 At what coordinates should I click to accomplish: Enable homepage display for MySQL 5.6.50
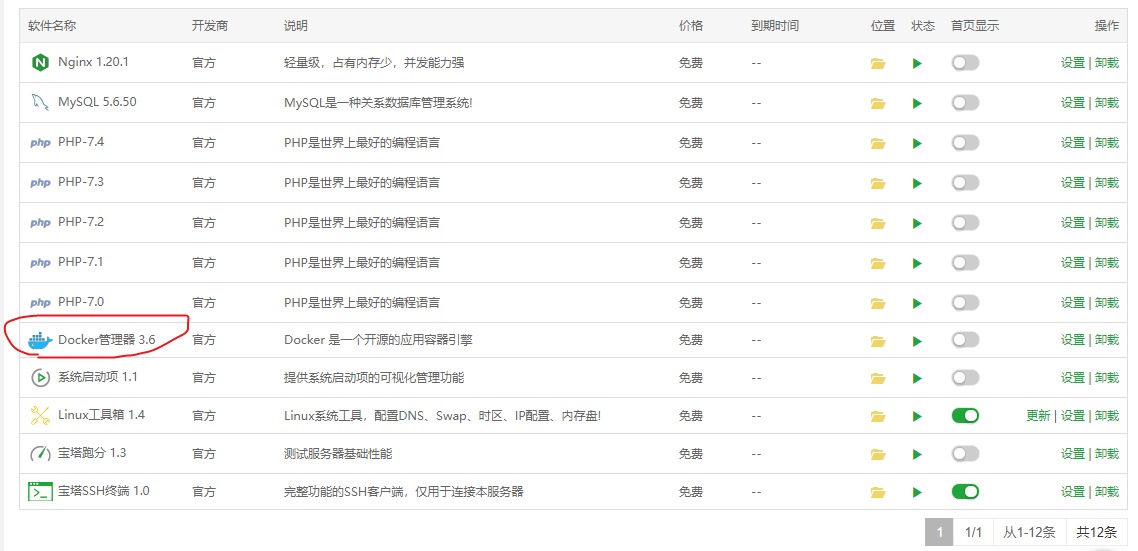pos(965,103)
